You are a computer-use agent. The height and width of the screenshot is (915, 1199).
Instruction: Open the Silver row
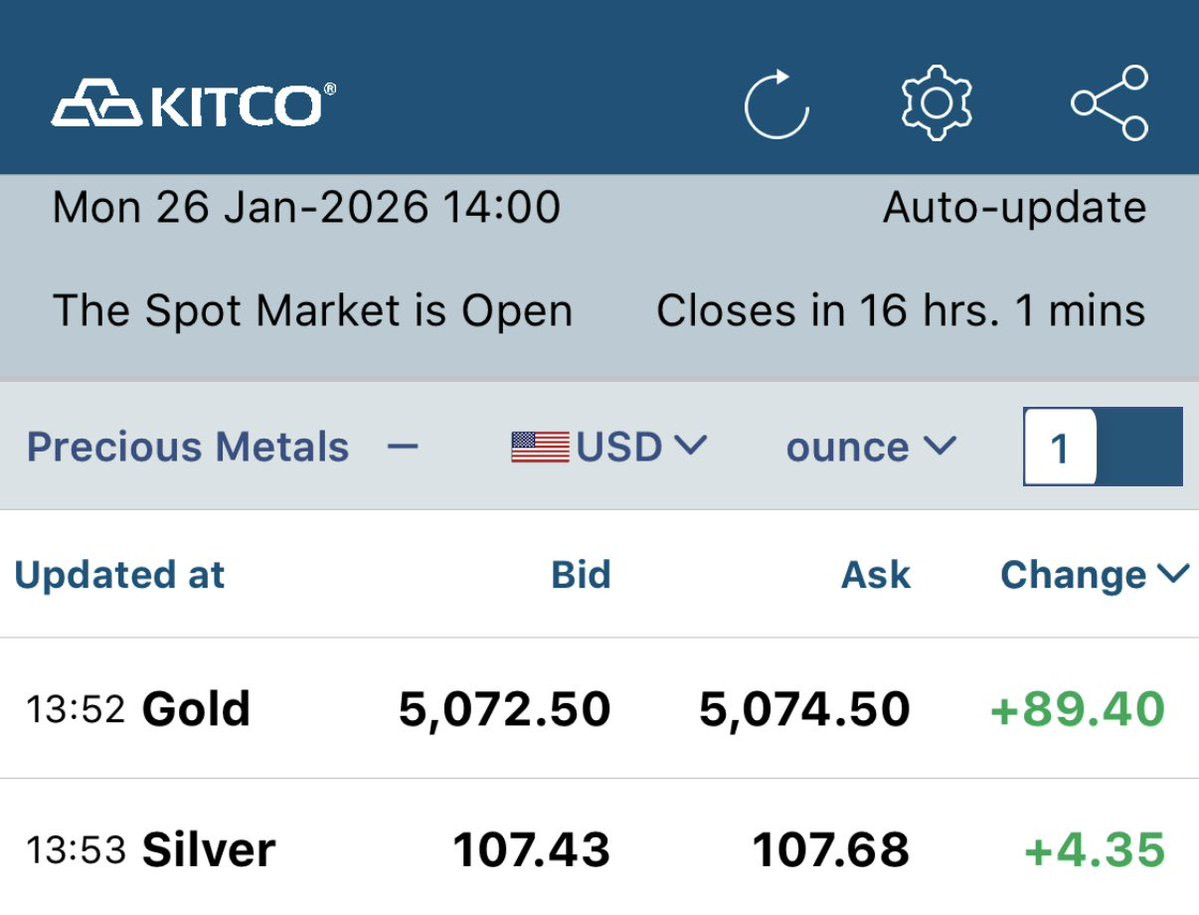click(x=208, y=850)
